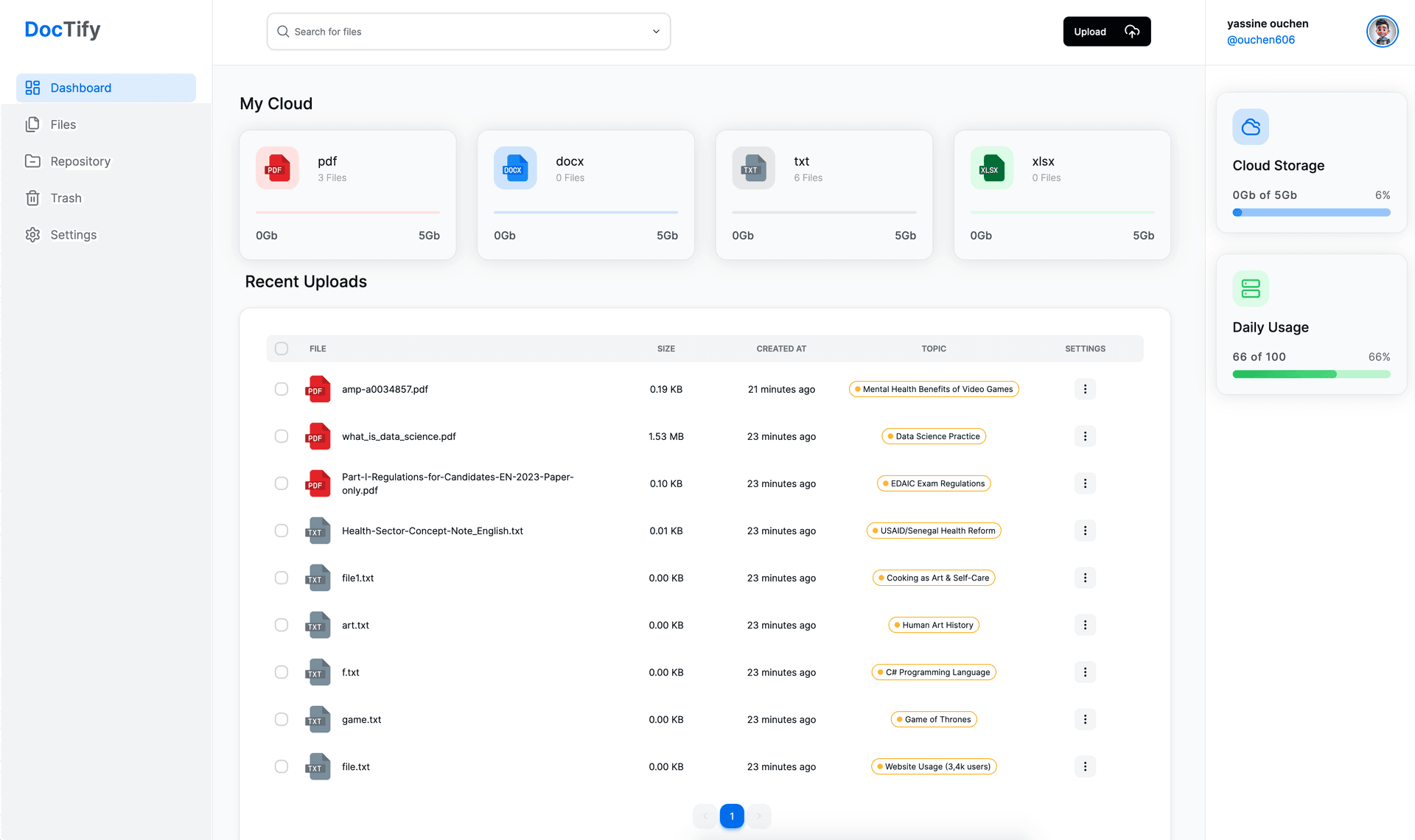Tick the art.txt checkbox

click(x=282, y=625)
